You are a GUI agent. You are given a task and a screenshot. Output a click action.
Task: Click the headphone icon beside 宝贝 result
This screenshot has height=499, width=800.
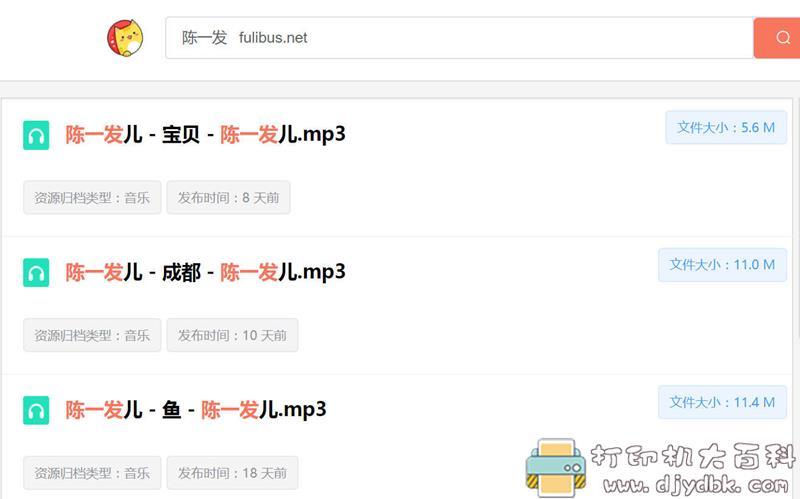pos(36,135)
